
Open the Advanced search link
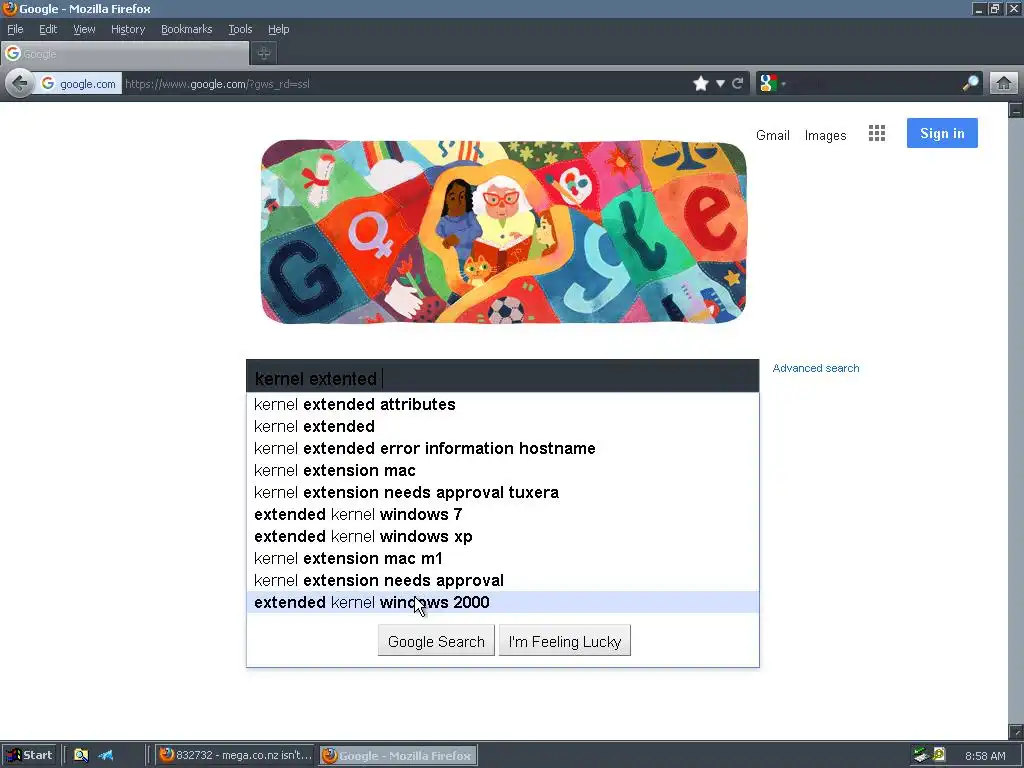816,368
